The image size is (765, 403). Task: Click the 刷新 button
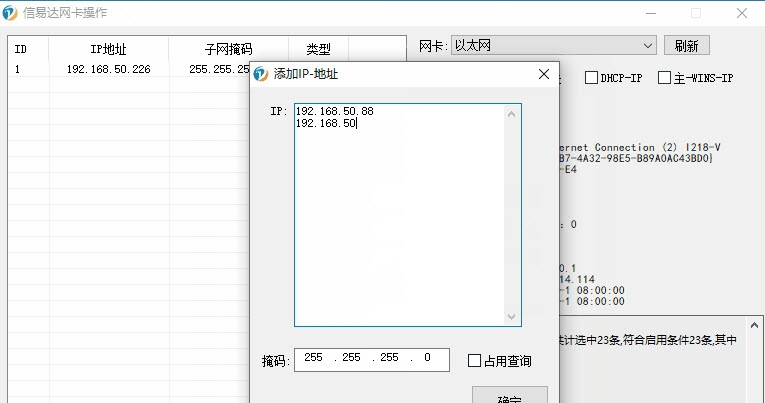[x=686, y=45]
